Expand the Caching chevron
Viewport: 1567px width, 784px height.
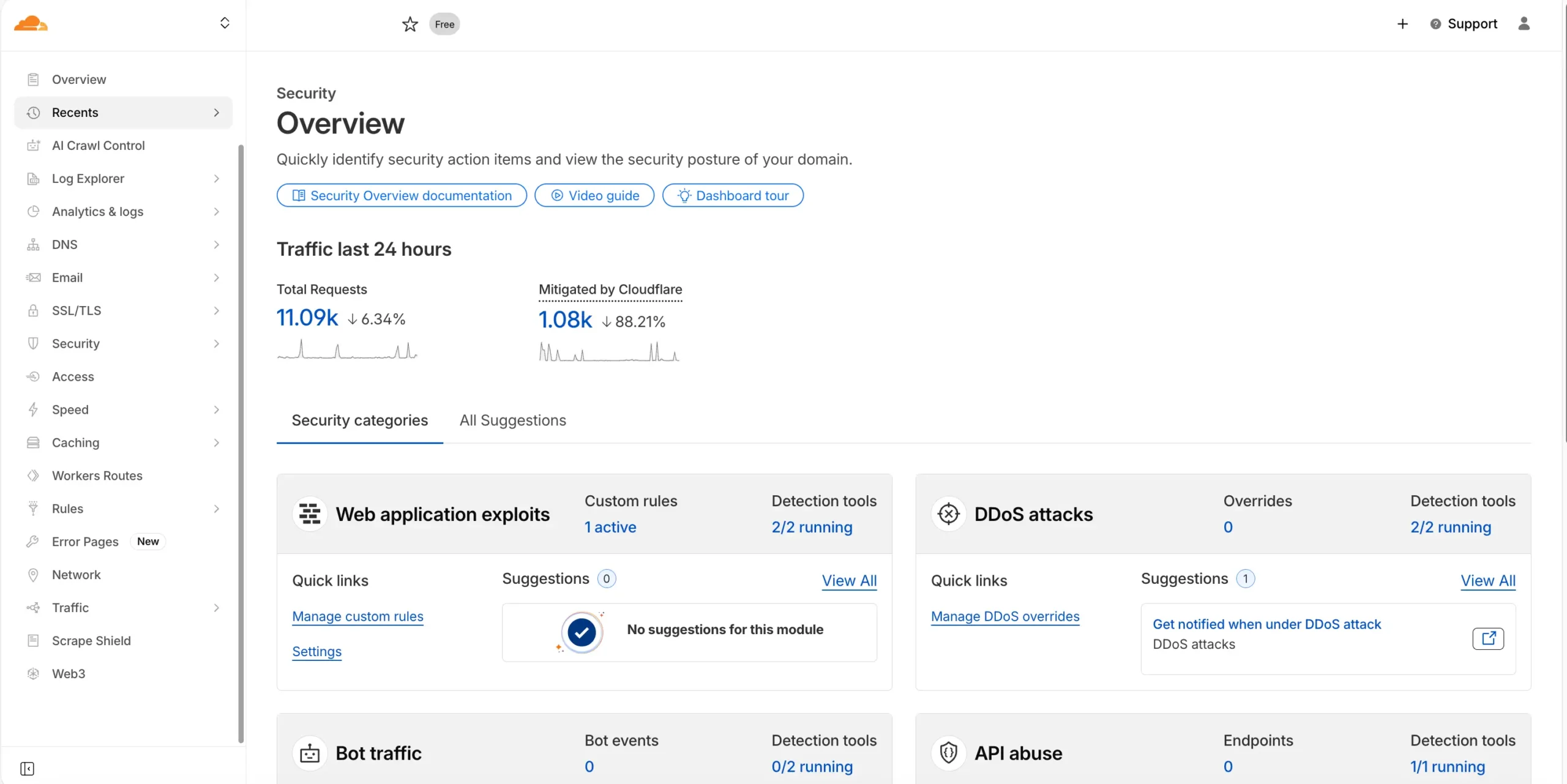216,443
